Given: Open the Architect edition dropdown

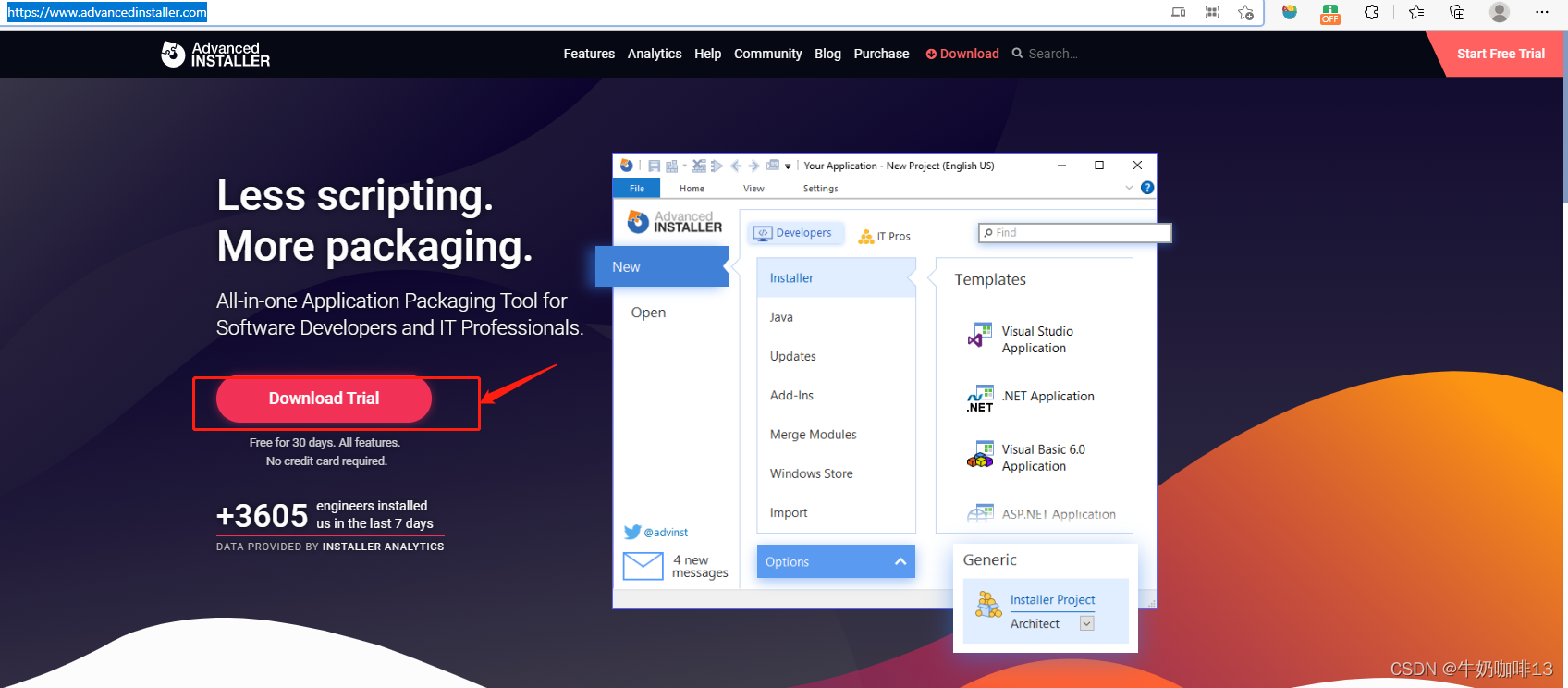Looking at the screenshot, I should coord(1087,623).
